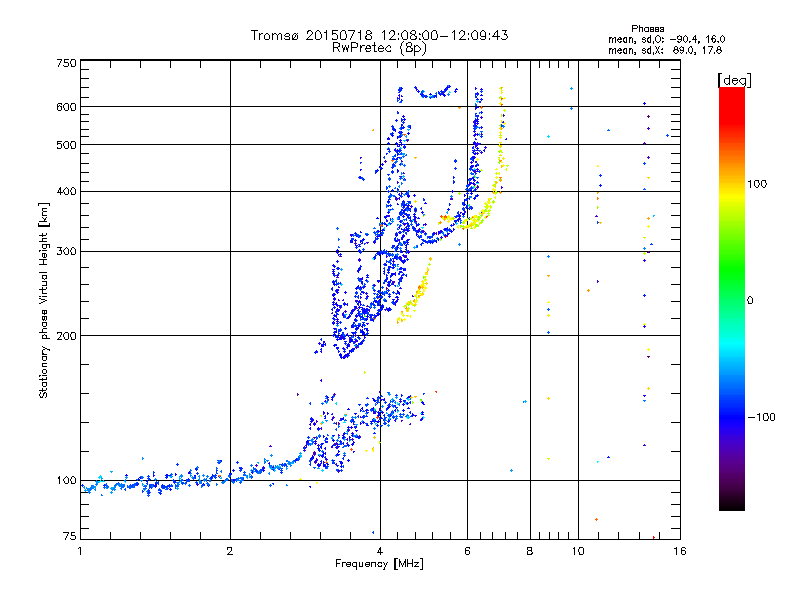Click y-axis tick label '600'

[x=66, y=107]
